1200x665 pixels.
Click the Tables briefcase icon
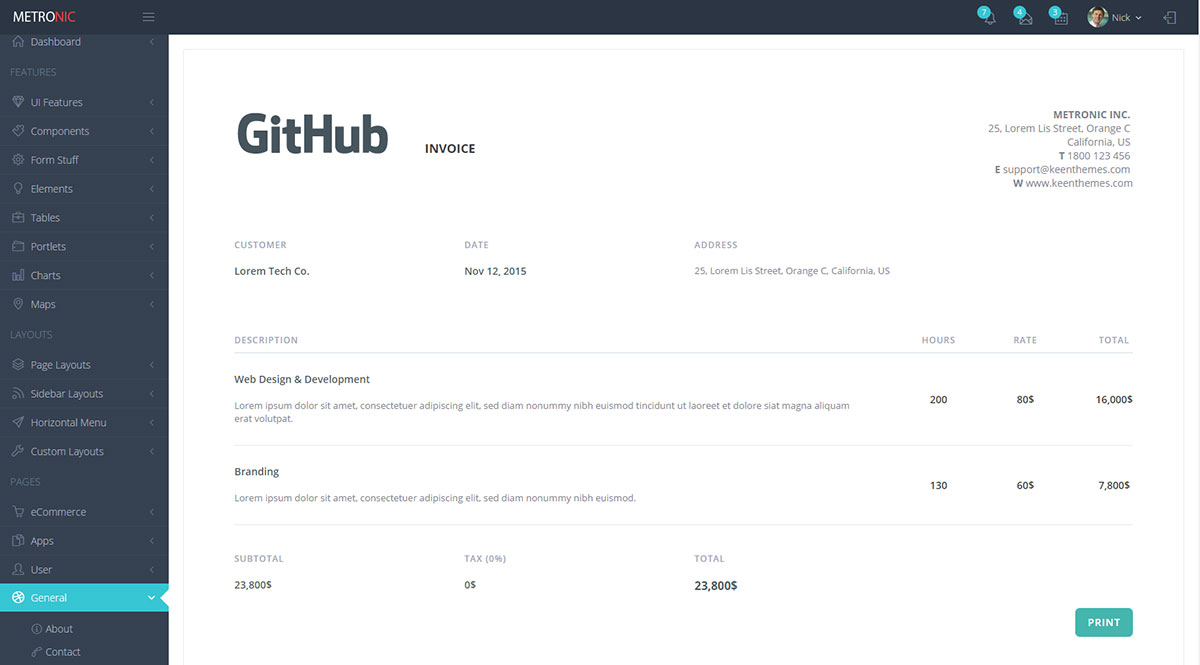coord(18,217)
